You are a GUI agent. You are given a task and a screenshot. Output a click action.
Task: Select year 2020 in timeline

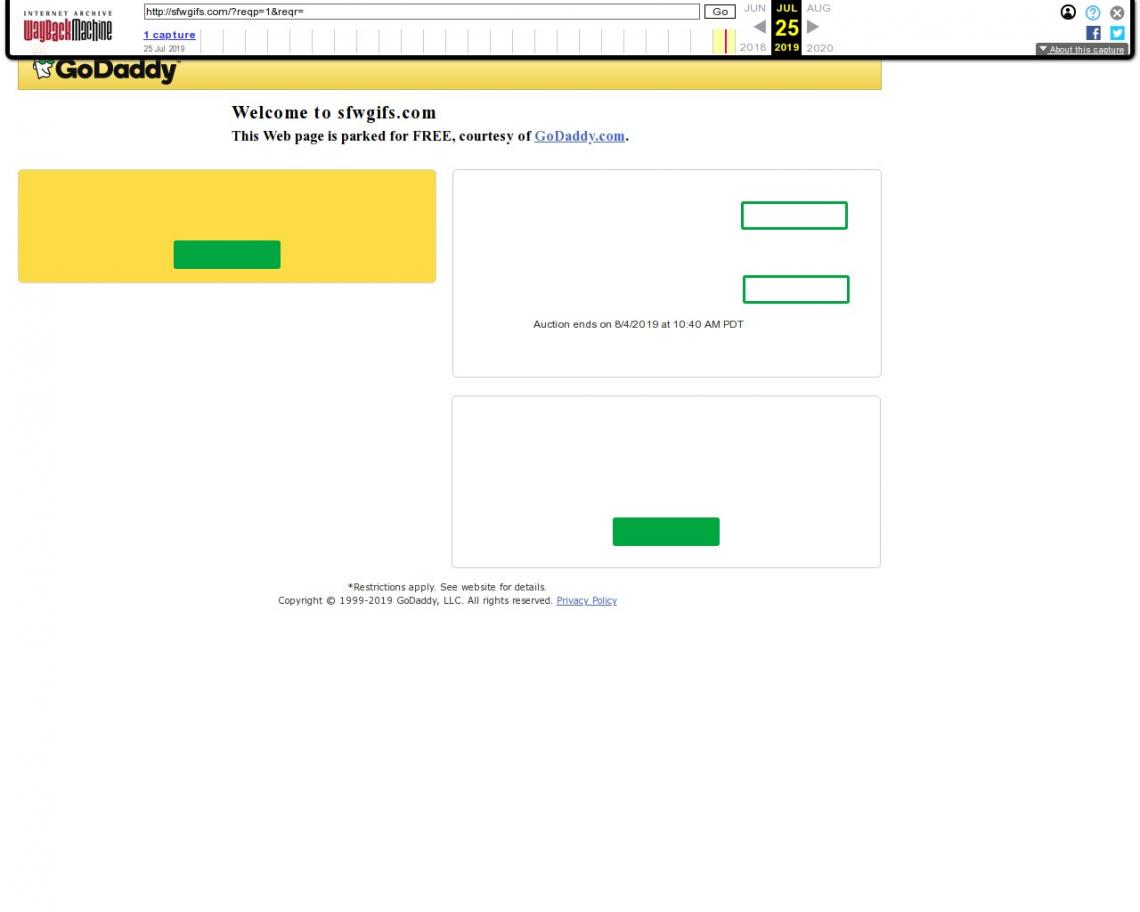(x=819, y=48)
